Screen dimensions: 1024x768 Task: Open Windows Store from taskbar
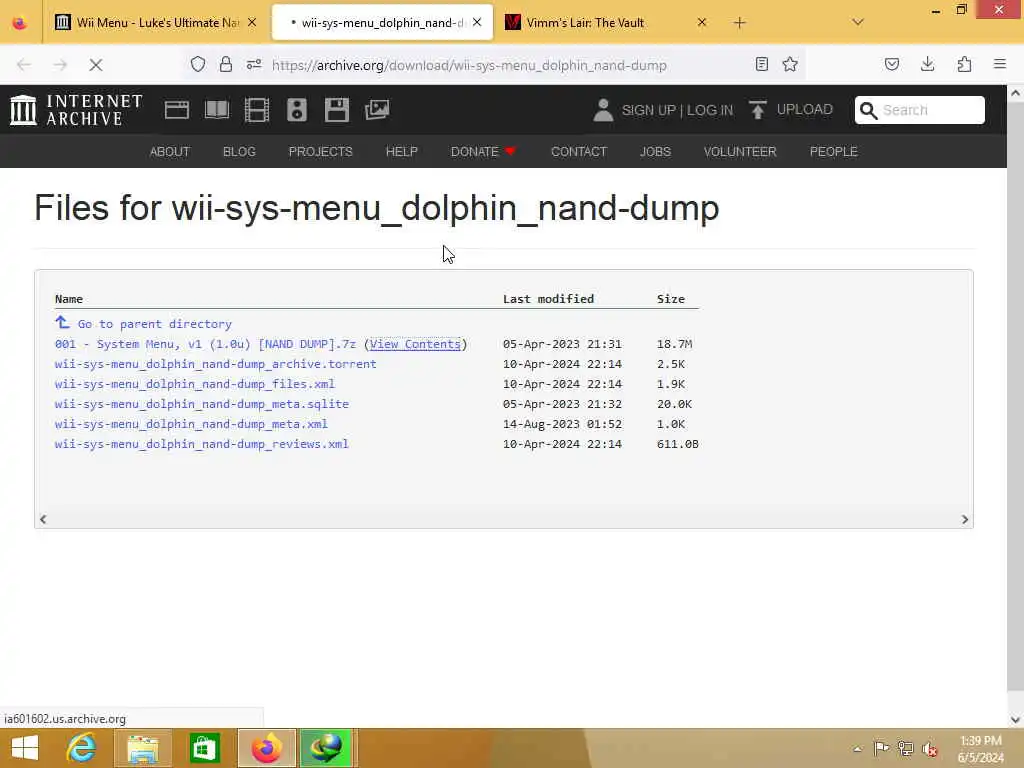tap(204, 748)
